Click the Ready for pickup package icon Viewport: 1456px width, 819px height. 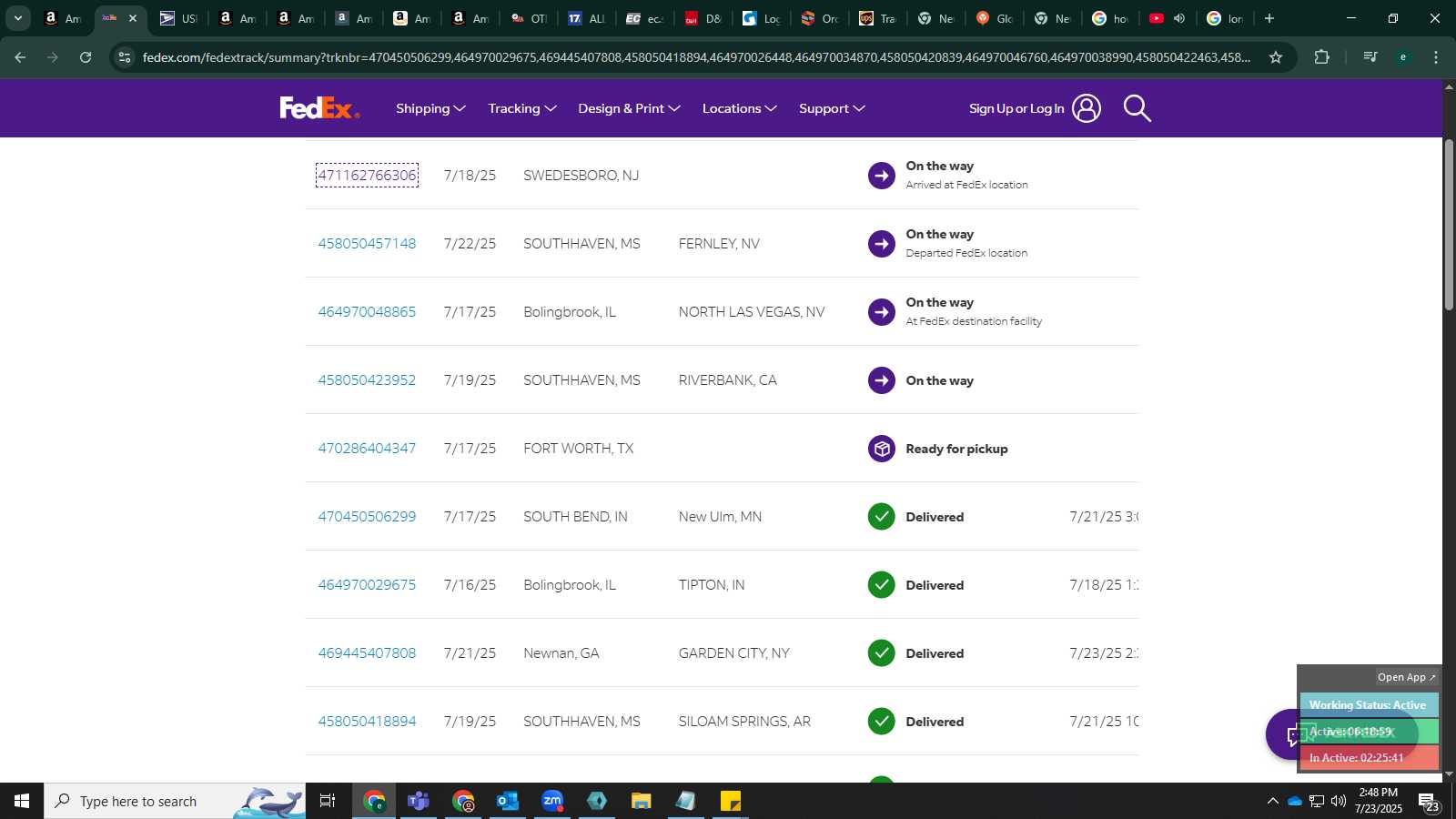click(x=881, y=449)
